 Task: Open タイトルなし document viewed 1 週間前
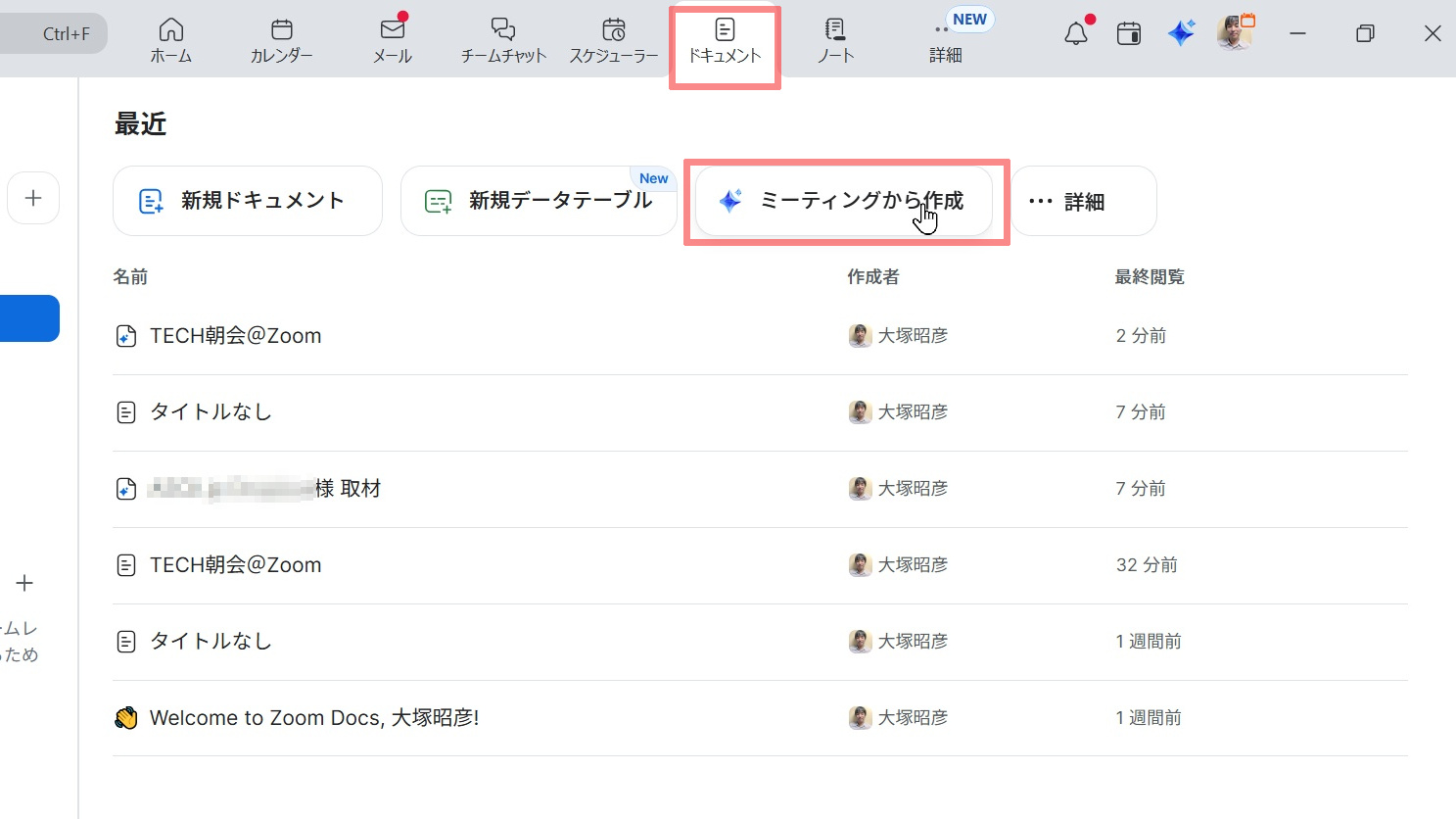coord(760,642)
